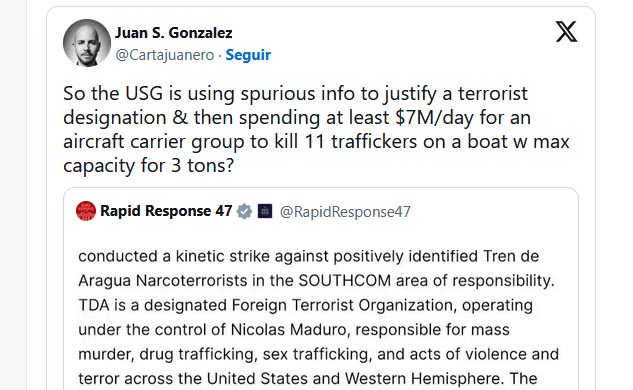
Task: Click quoted line mentioning SOUTHCOM area
Action: (316, 281)
